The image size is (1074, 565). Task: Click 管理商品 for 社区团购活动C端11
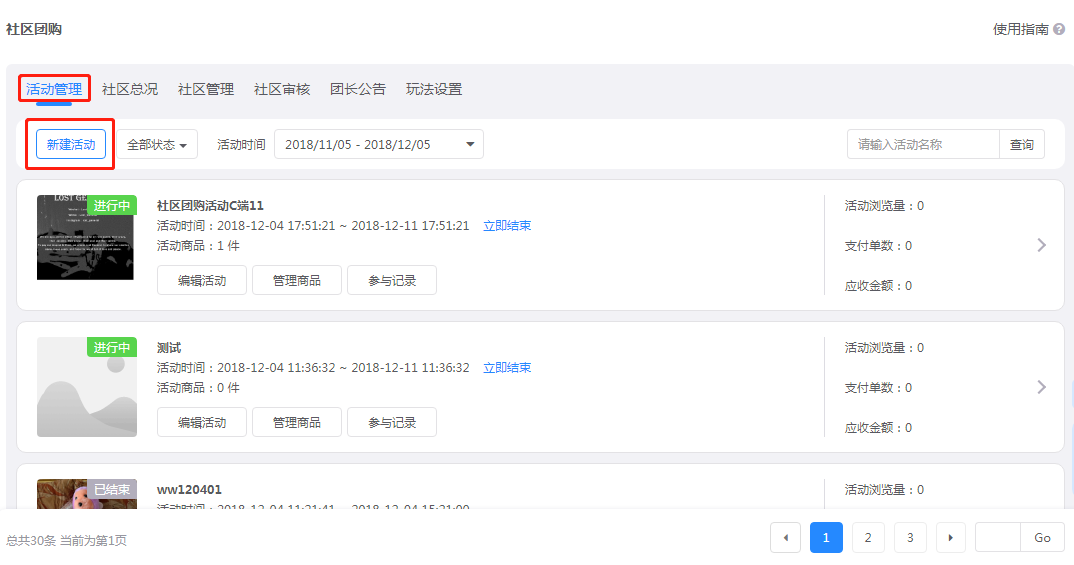tap(297, 280)
